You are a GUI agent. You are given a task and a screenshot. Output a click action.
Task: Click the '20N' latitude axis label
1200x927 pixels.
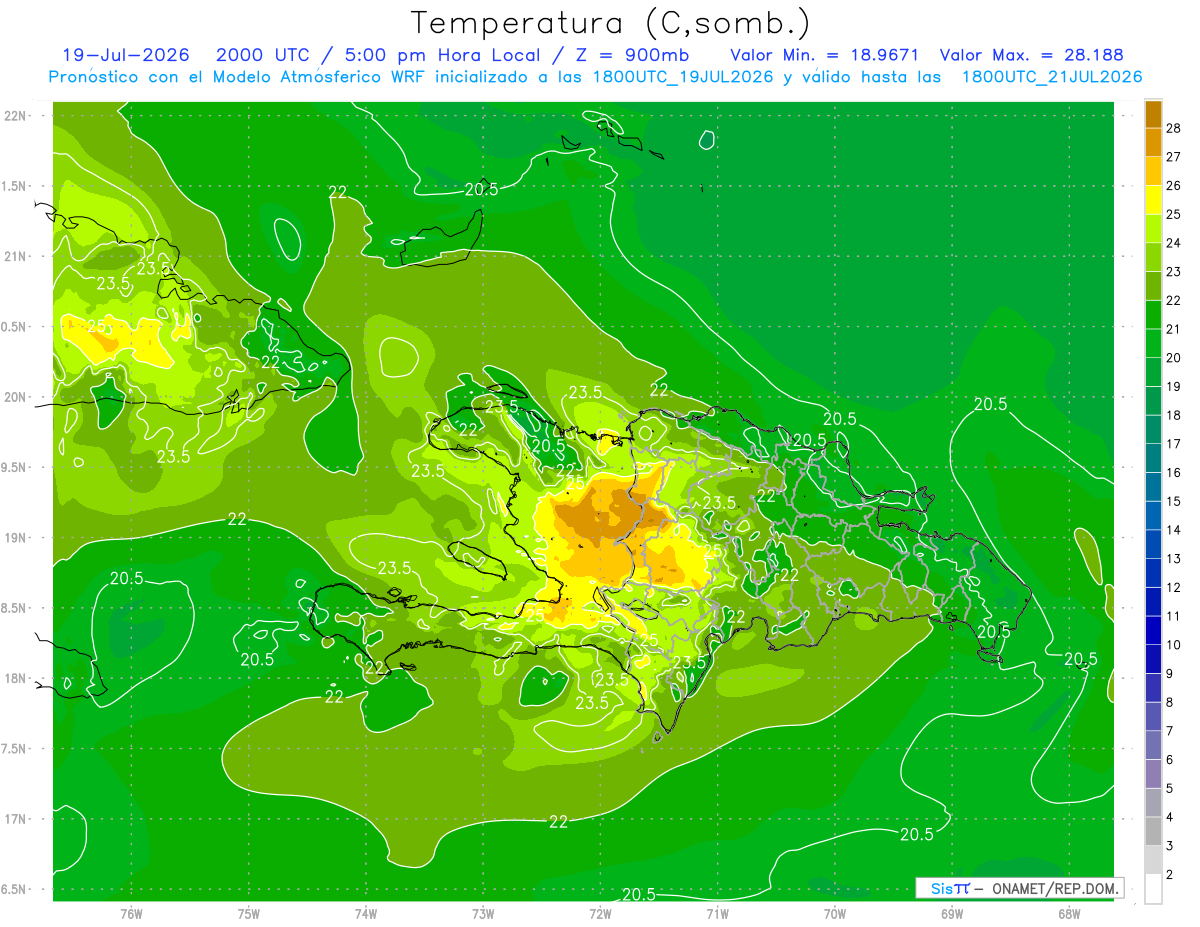(x=16, y=397)
